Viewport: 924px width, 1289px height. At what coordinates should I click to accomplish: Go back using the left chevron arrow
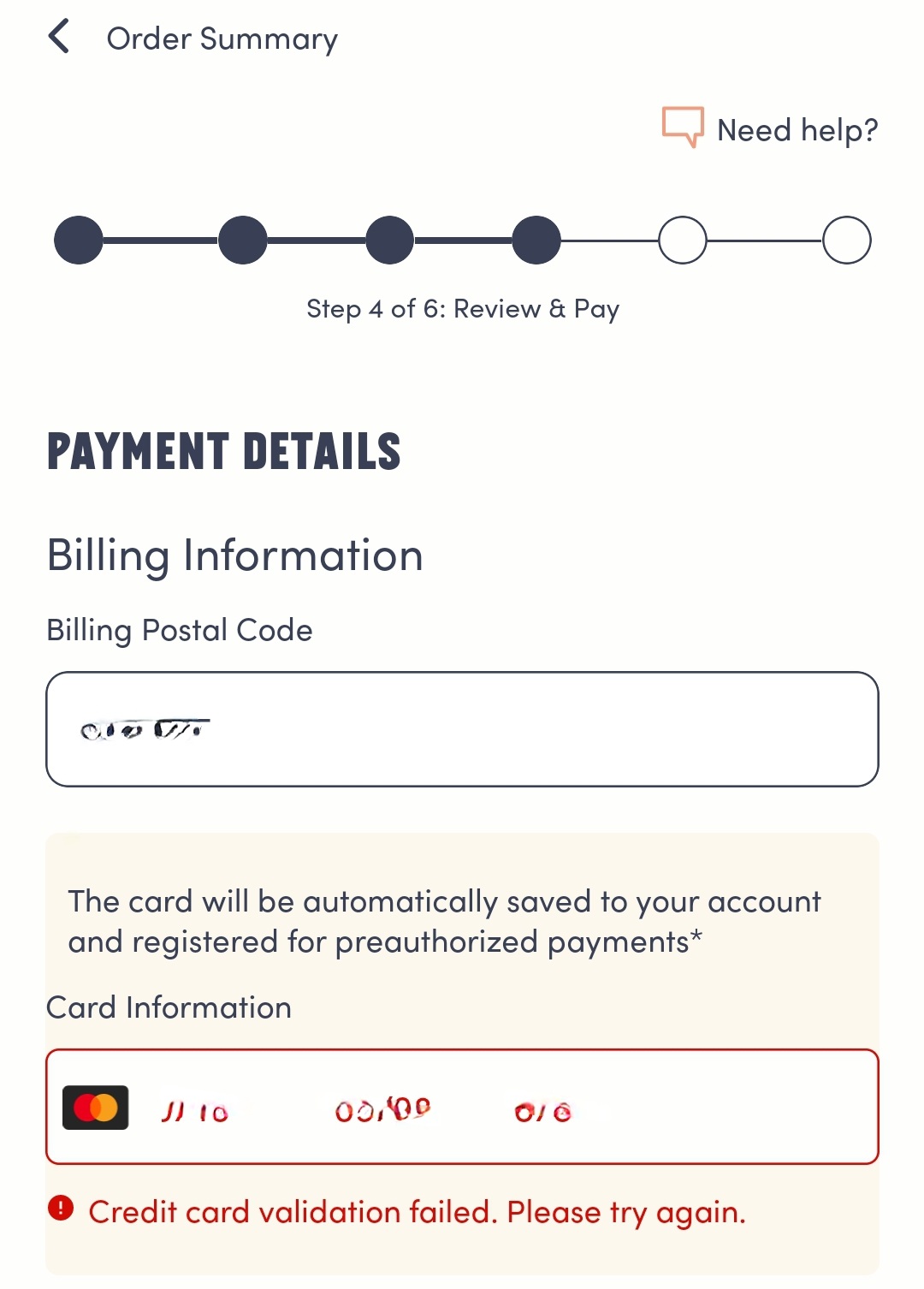(59, 37)
